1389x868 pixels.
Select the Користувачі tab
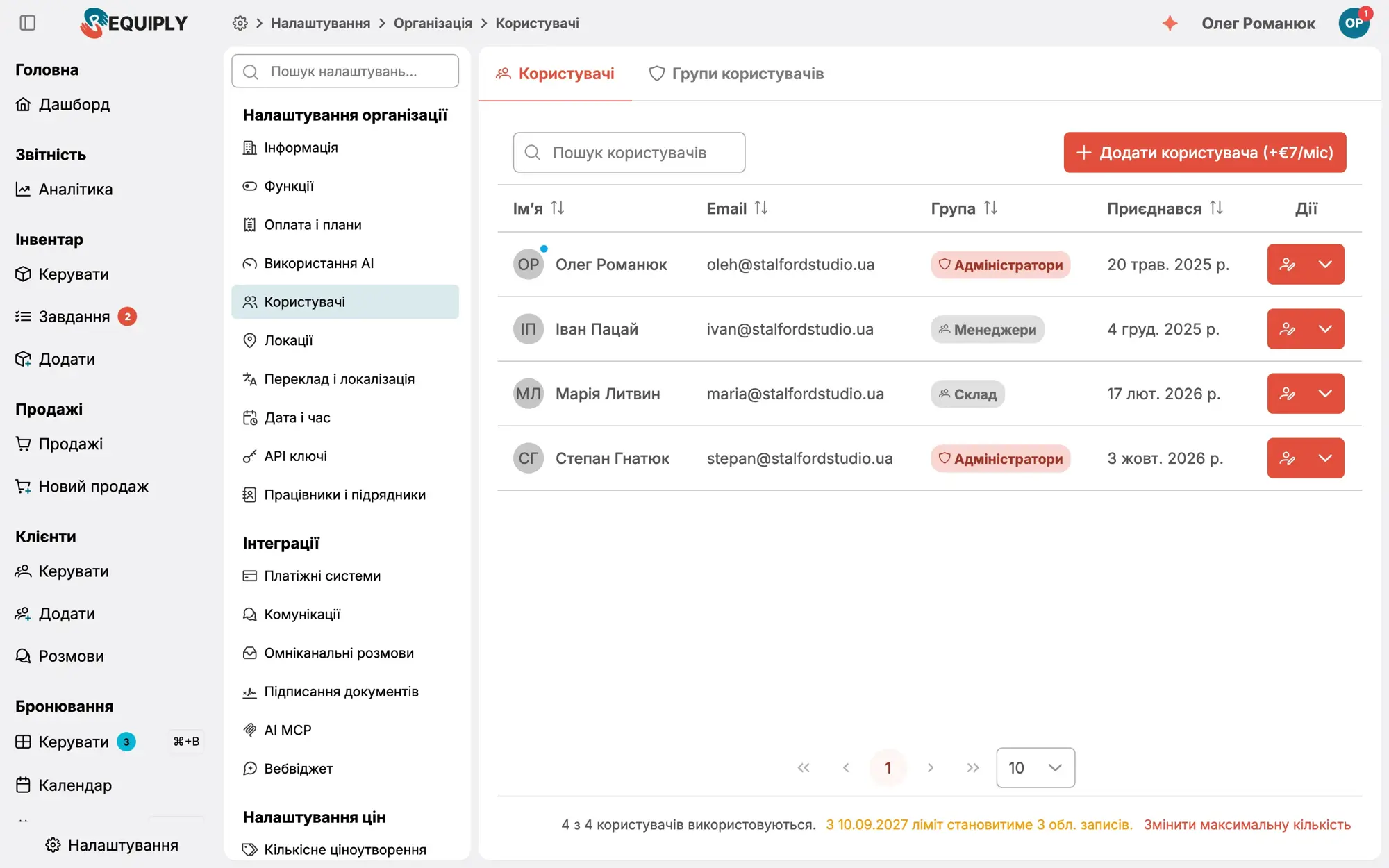pos(555,74)
